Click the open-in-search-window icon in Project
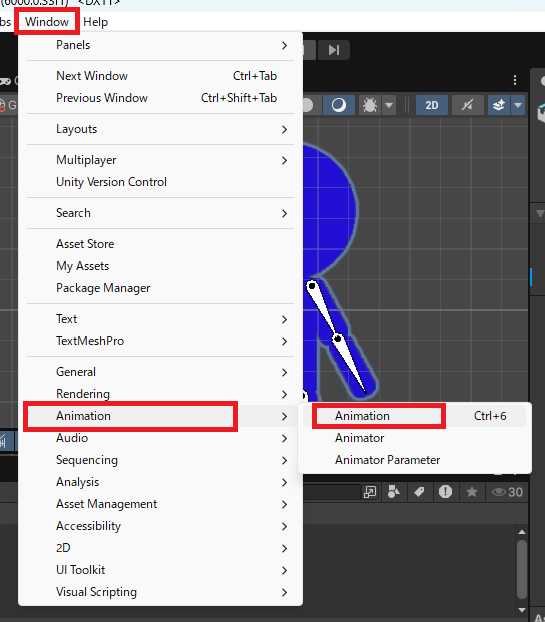 pyautogui.click(x=370, y=492)
